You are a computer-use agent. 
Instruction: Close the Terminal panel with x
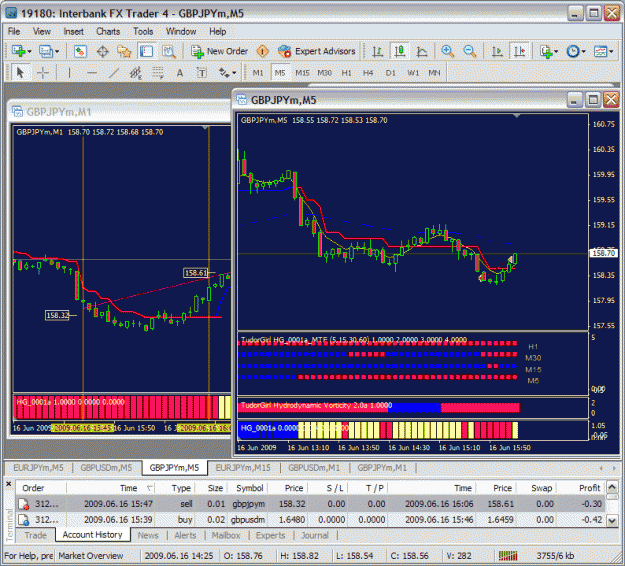[8, 484]
